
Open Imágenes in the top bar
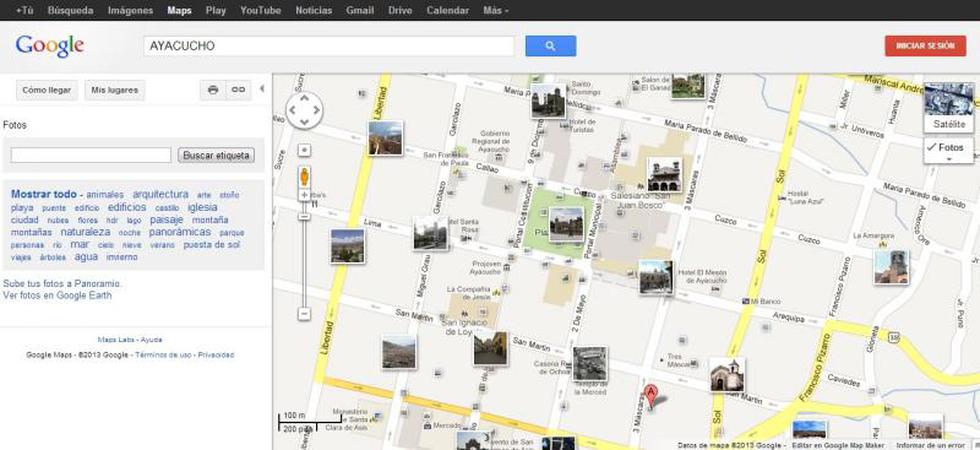coord(130,11)
